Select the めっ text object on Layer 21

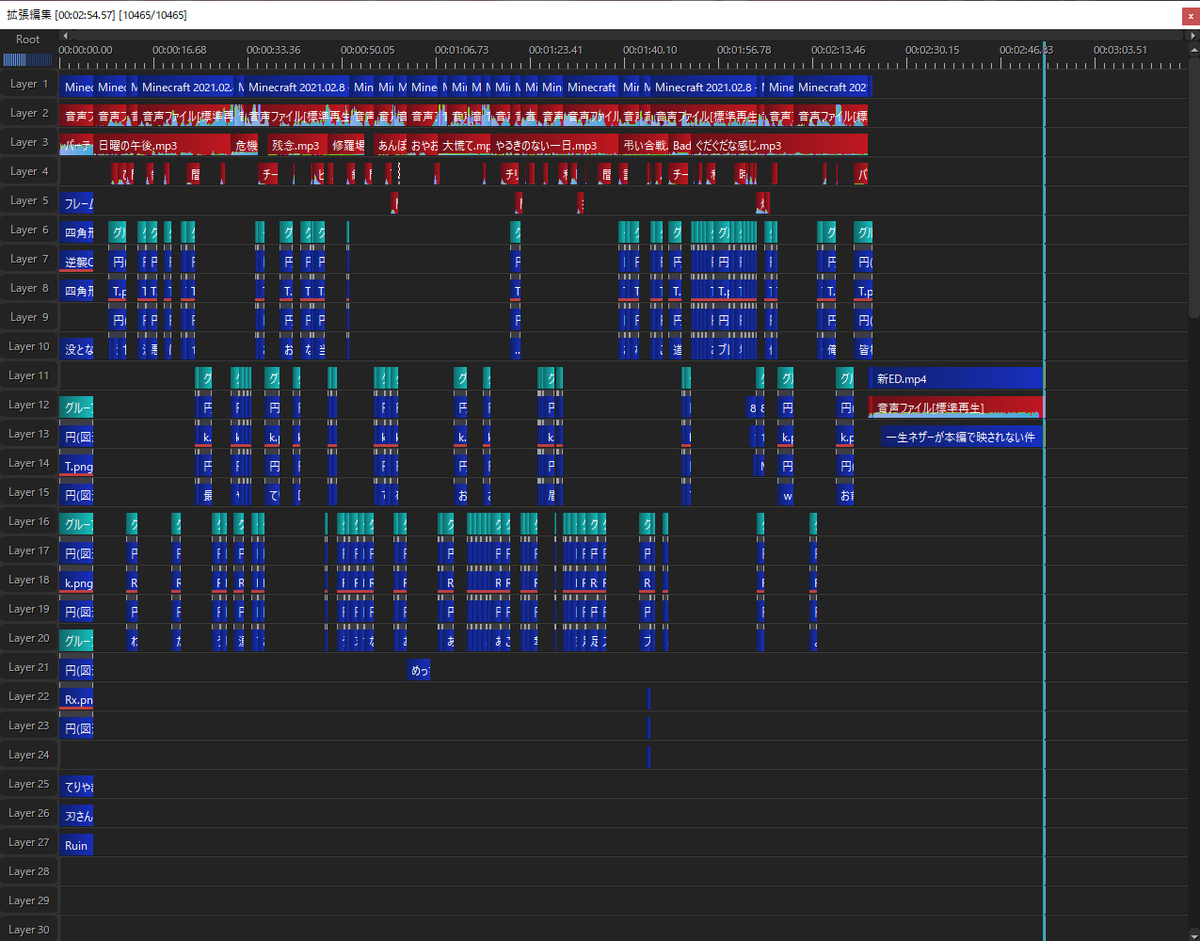[x=419, y=670]
